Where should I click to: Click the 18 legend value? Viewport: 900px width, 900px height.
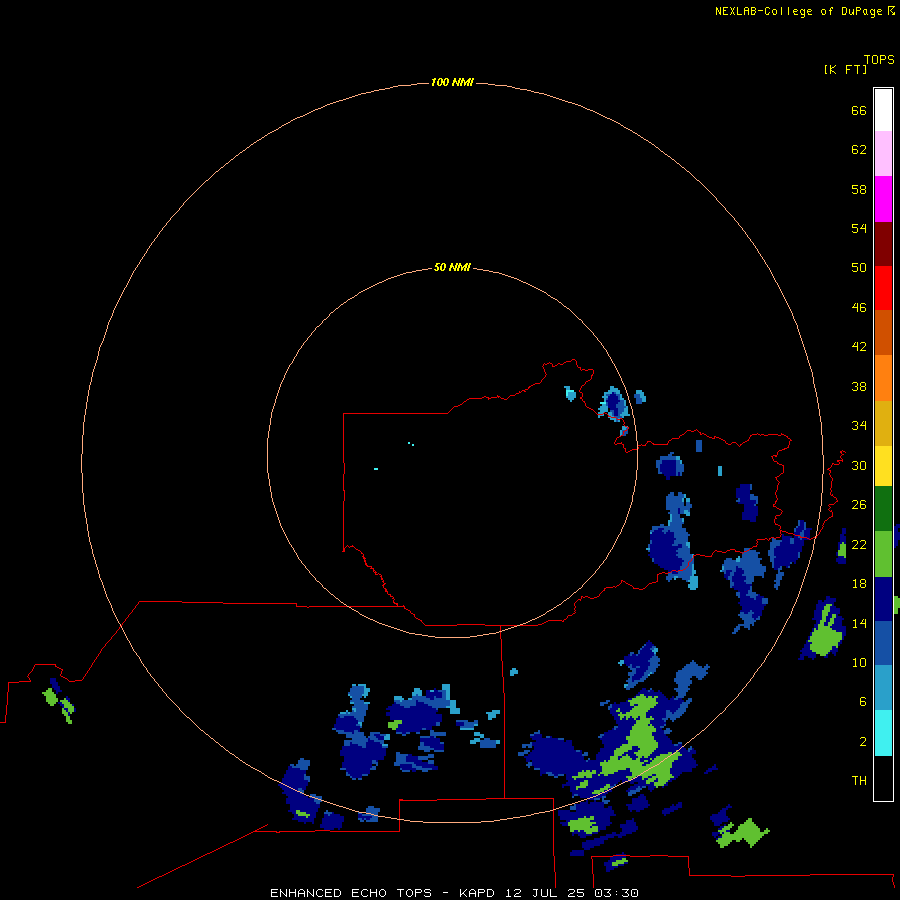coord(859,583)
